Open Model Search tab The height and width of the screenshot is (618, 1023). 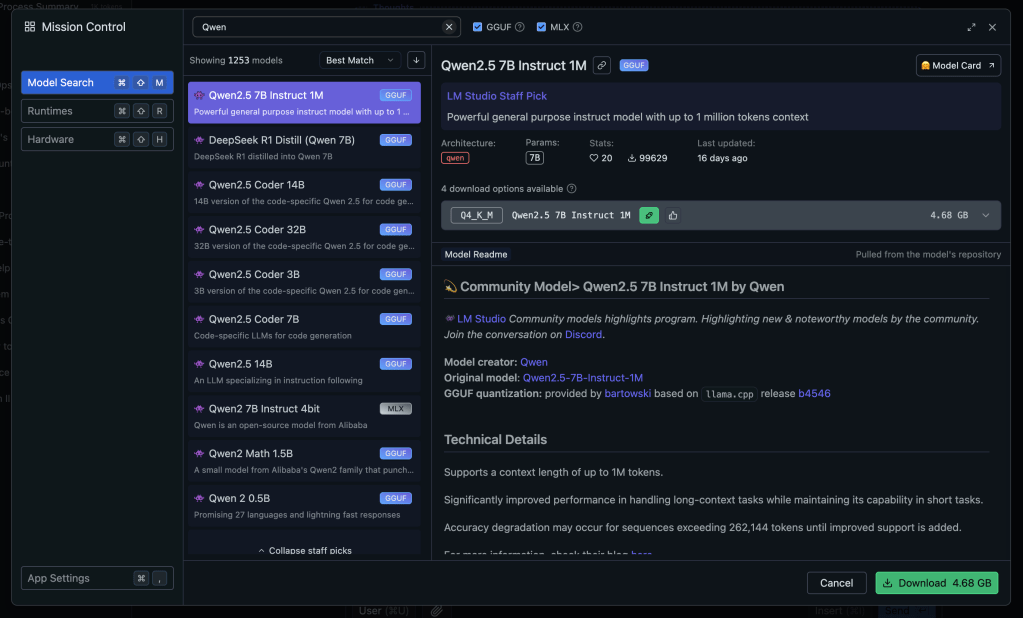pos(97,83)
